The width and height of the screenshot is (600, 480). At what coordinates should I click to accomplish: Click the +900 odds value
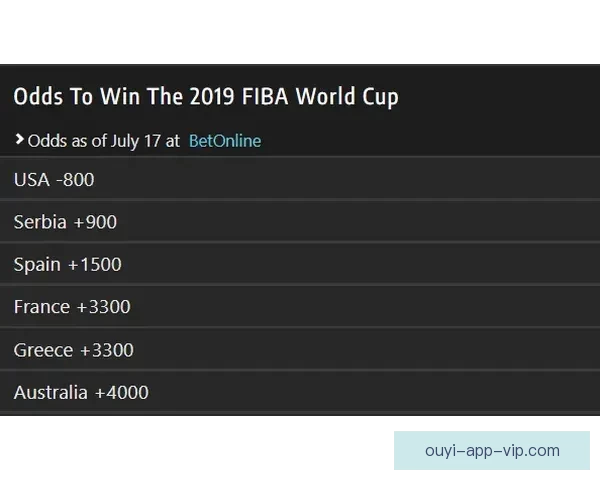tap(94, 222)
